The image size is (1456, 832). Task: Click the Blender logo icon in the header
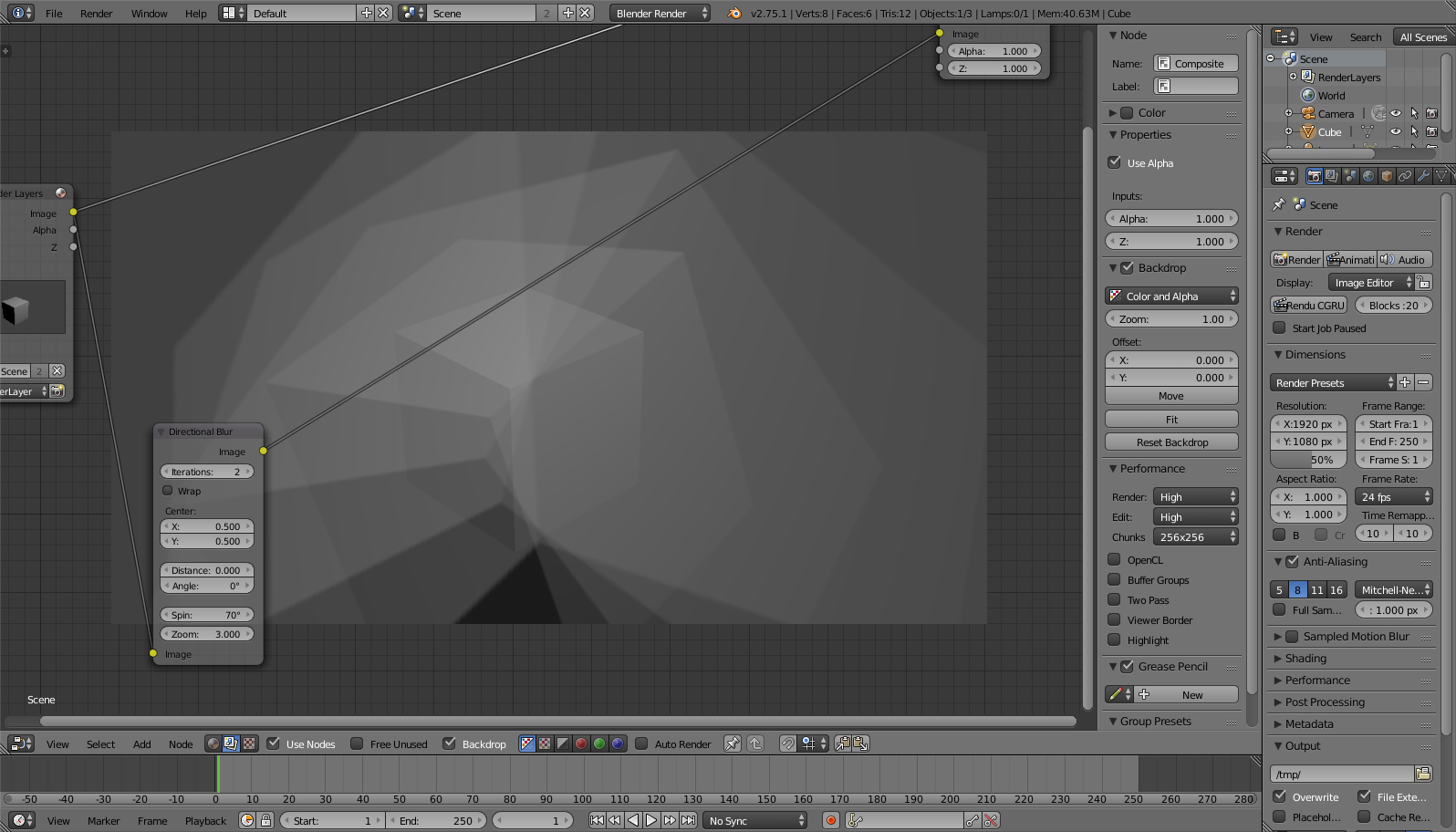[x=734, y=13]
